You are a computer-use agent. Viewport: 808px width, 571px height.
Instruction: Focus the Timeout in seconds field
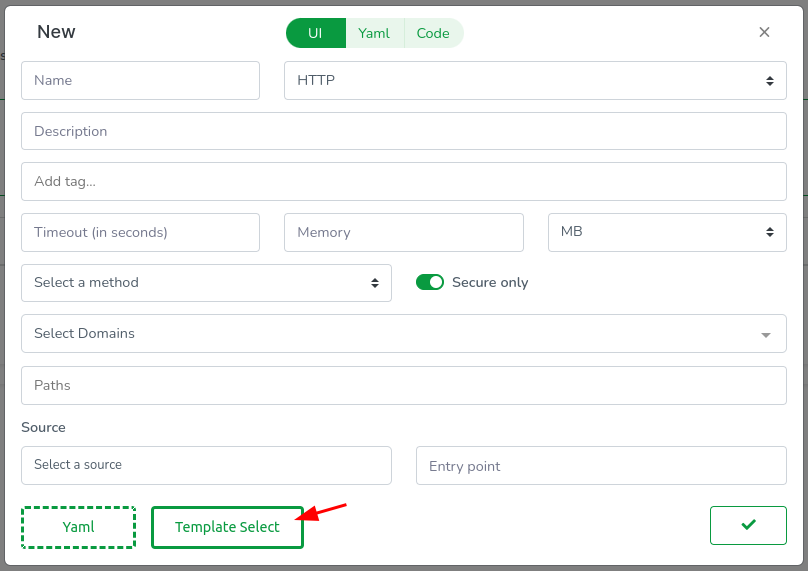[x=140, y=232]
